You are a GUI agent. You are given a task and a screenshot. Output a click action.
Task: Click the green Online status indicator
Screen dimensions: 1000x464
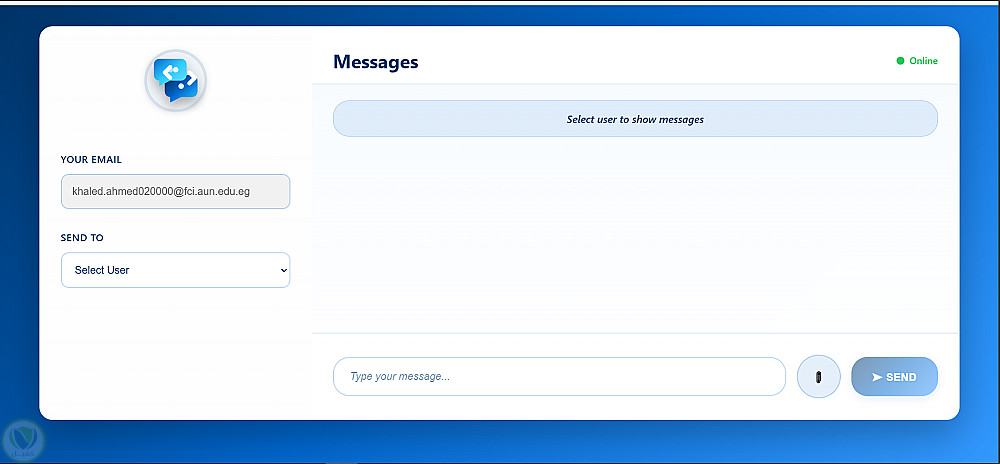click(917, 61)
